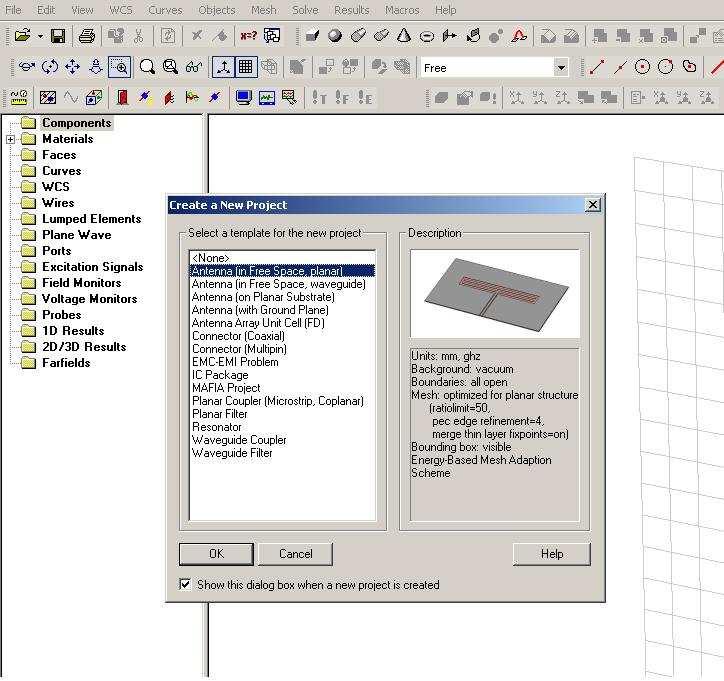Pick circle center point tool
The height and width of the screenshot is (681, 724).
[x=642, y=67]
